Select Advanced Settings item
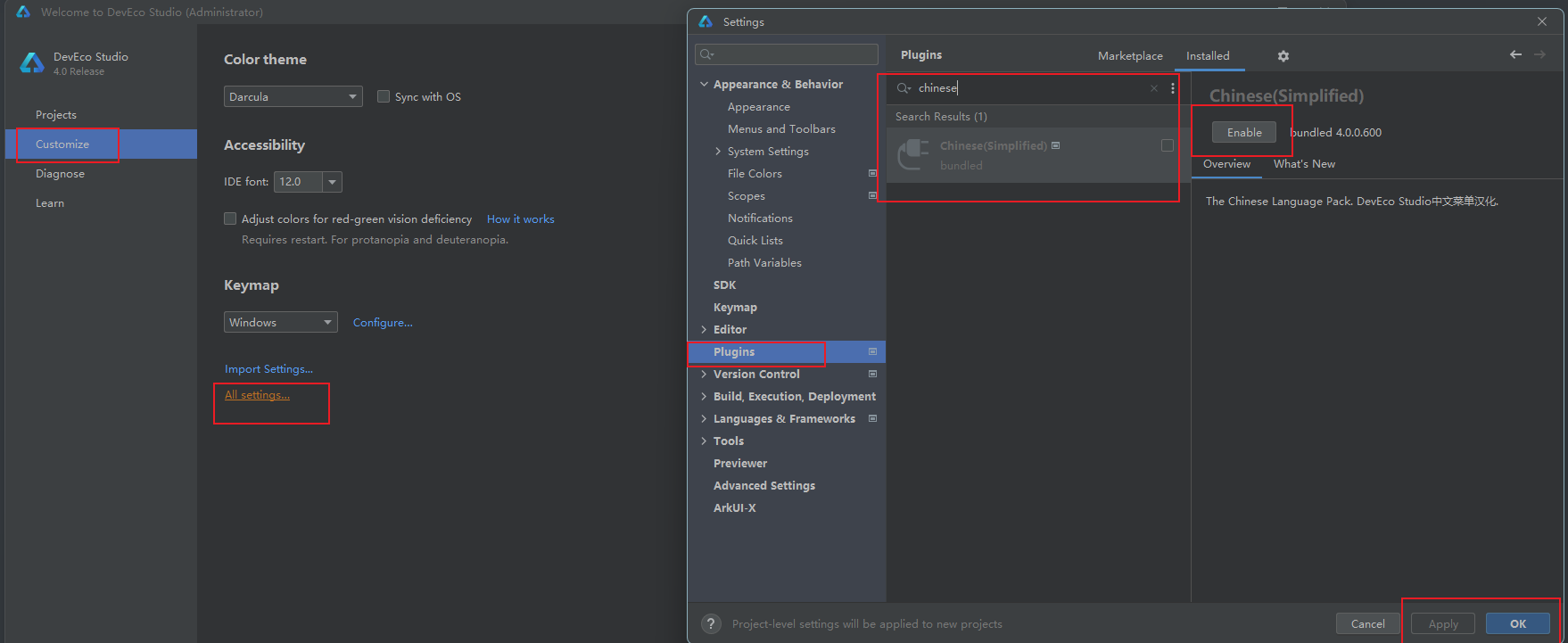 pos(764,485)
